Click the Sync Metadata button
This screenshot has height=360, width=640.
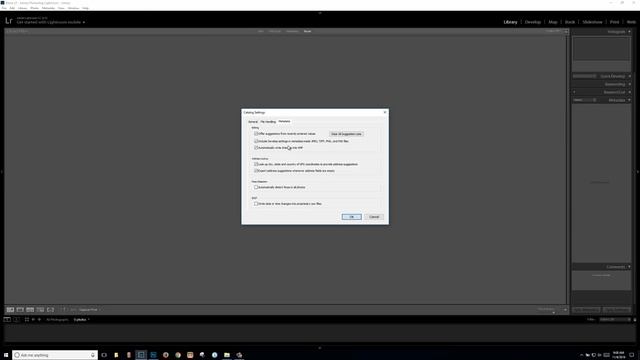click(x=587, y=310)
